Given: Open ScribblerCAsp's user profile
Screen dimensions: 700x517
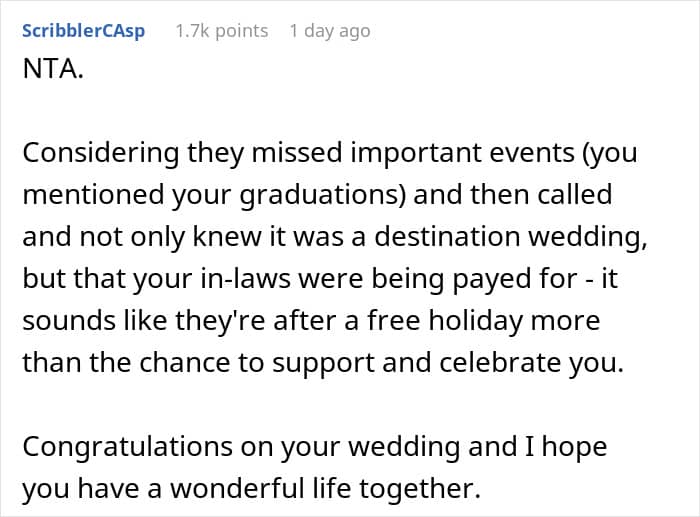Looking at the screenshot, I should click(83, 31).
